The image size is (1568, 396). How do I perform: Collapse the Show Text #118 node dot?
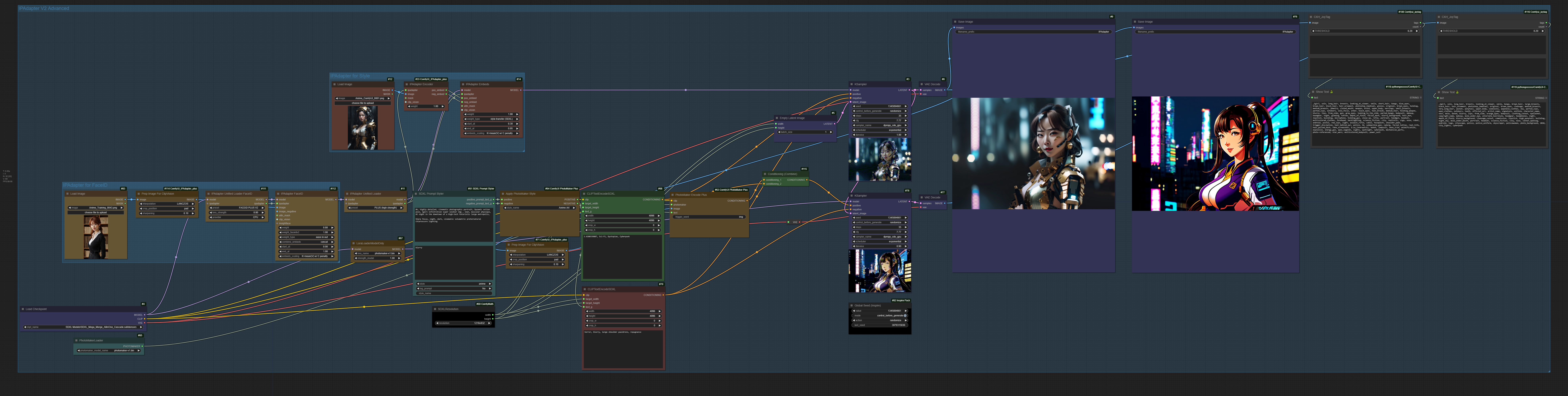pos(1313,92)
